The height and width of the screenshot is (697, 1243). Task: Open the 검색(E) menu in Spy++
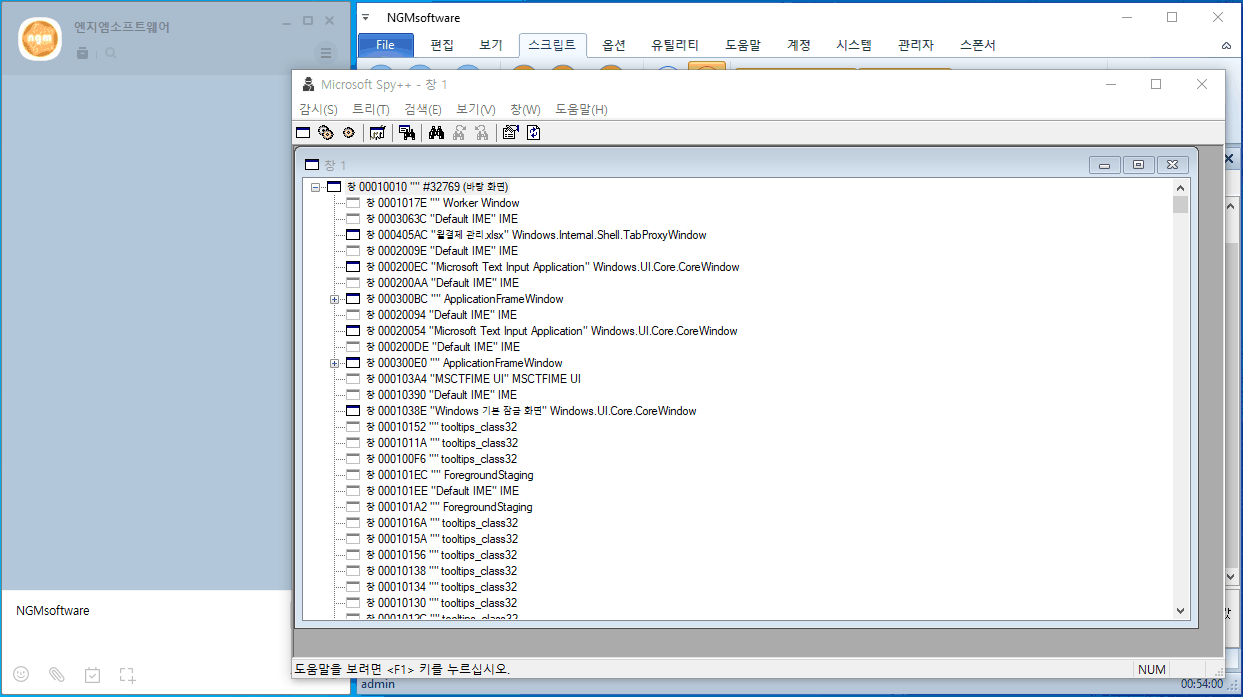(x=423, y=109)
